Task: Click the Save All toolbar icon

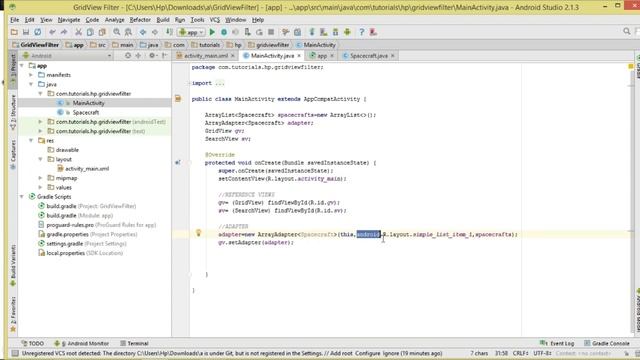Action: pyautogui.click(x=26, y=32)
